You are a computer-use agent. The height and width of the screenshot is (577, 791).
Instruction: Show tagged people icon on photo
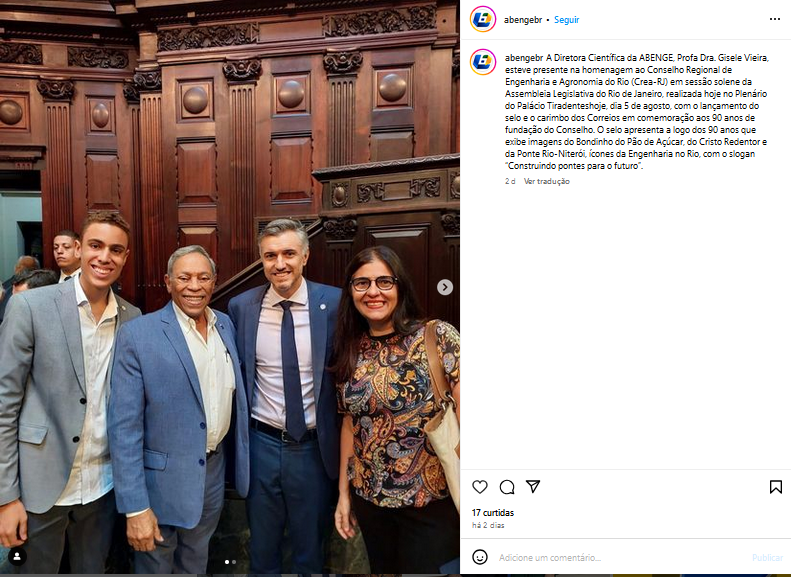(17, 556)
